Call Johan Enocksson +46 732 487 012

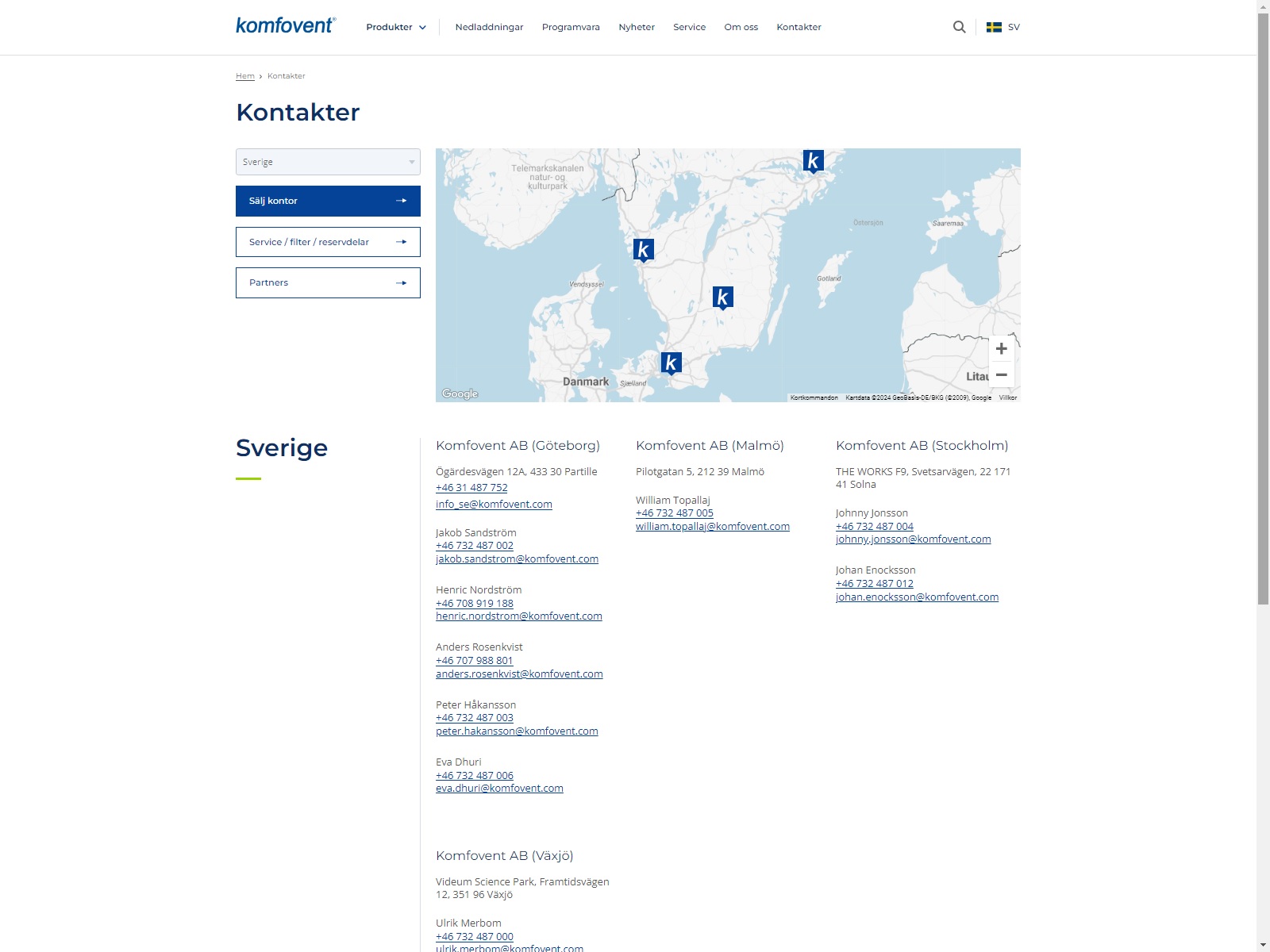(875, 584)
